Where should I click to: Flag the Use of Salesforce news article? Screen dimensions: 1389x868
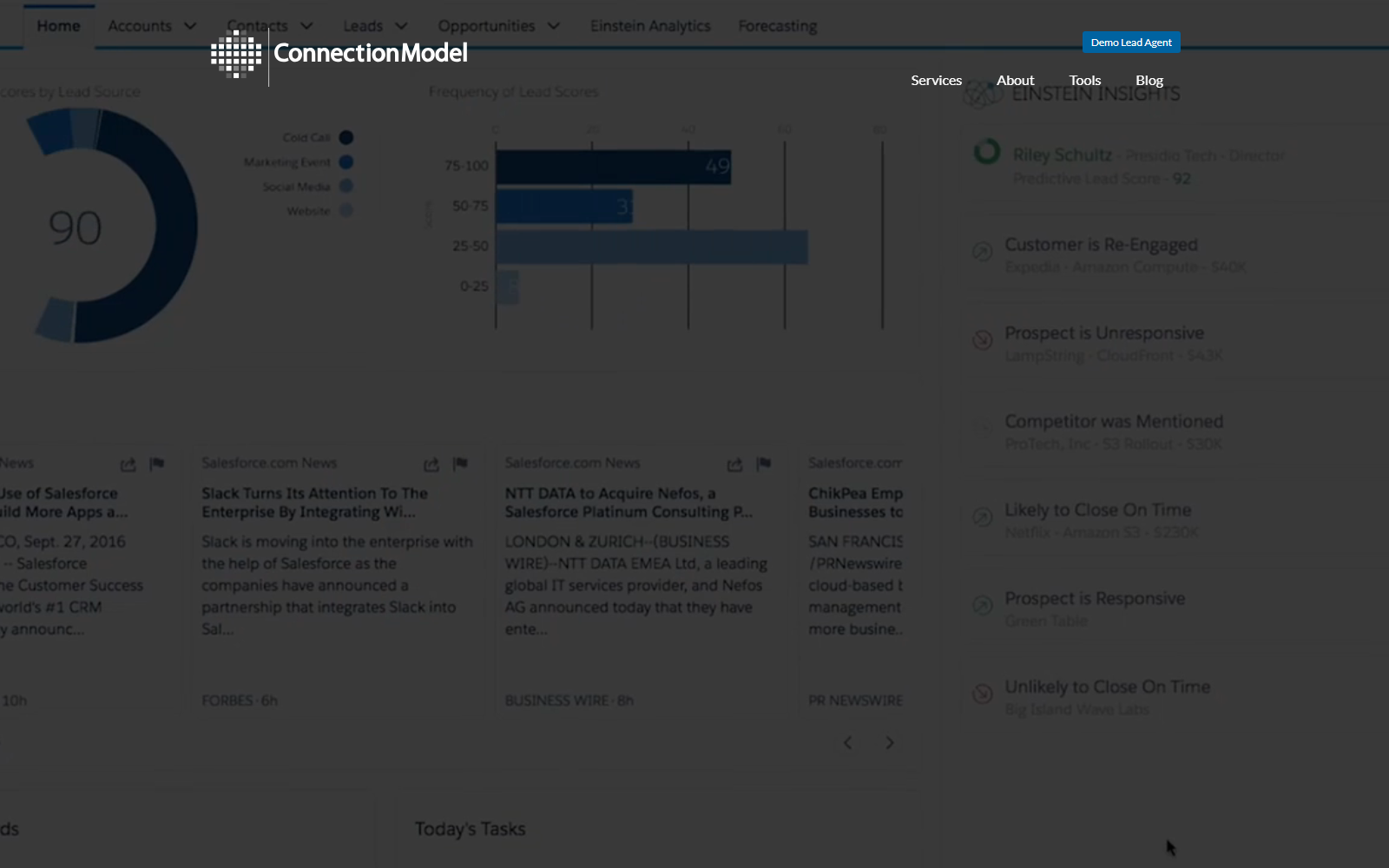(x=157, y=464)
